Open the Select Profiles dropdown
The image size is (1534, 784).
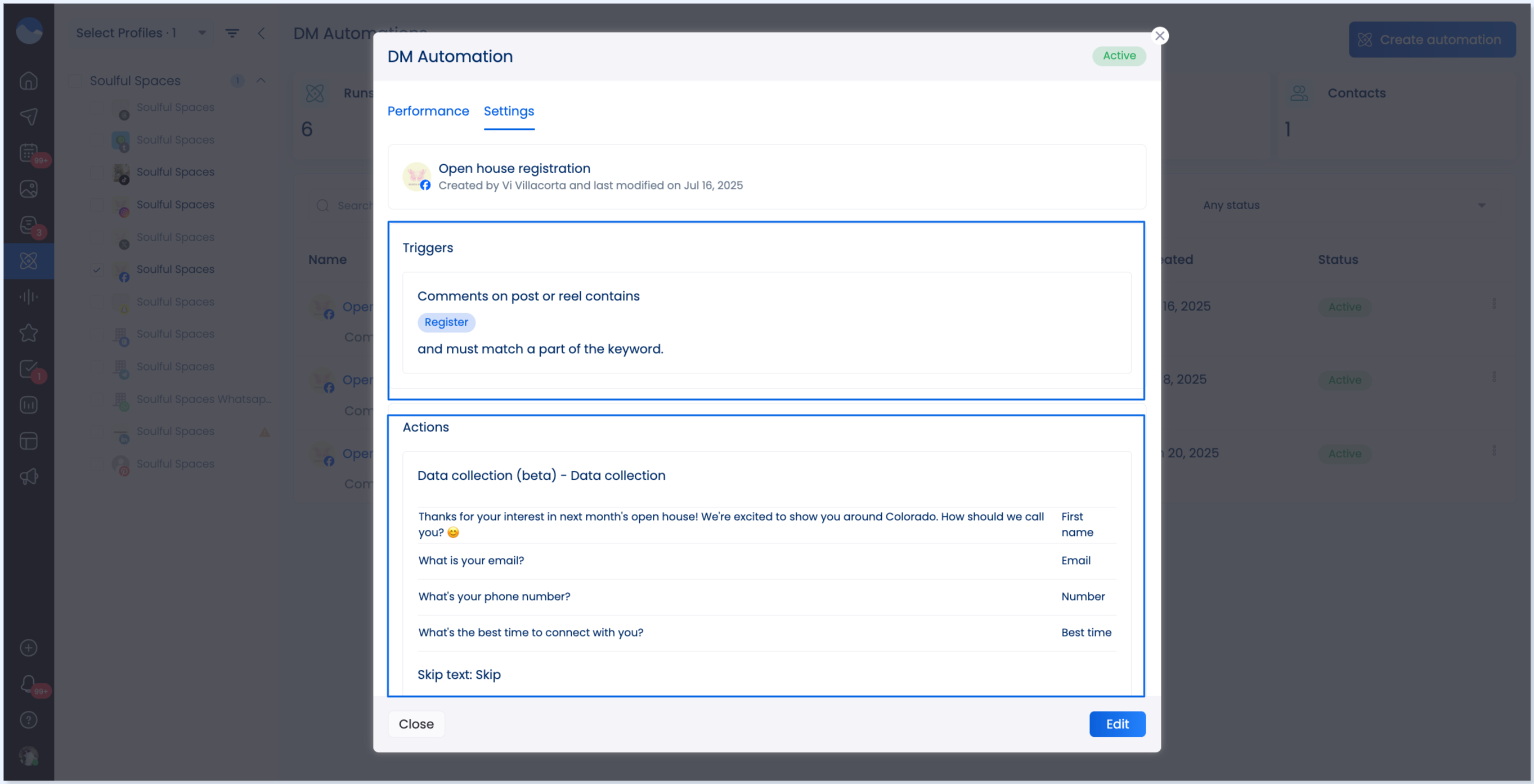click(142, 33)
